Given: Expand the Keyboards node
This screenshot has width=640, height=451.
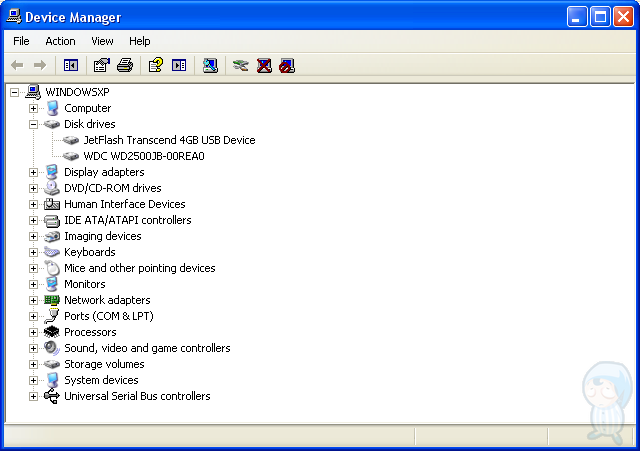Looking at the screenshot, I should coord(33,252).
